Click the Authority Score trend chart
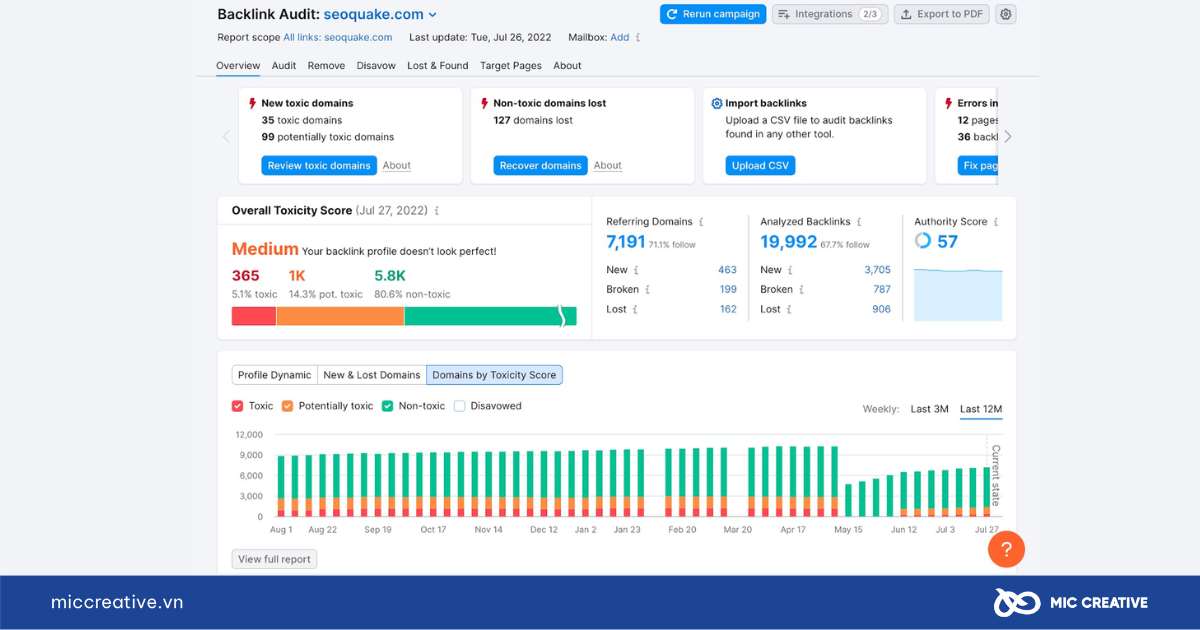Image resolution: width=1200 pixels, height=630 pixels. [x=958, y=294]
